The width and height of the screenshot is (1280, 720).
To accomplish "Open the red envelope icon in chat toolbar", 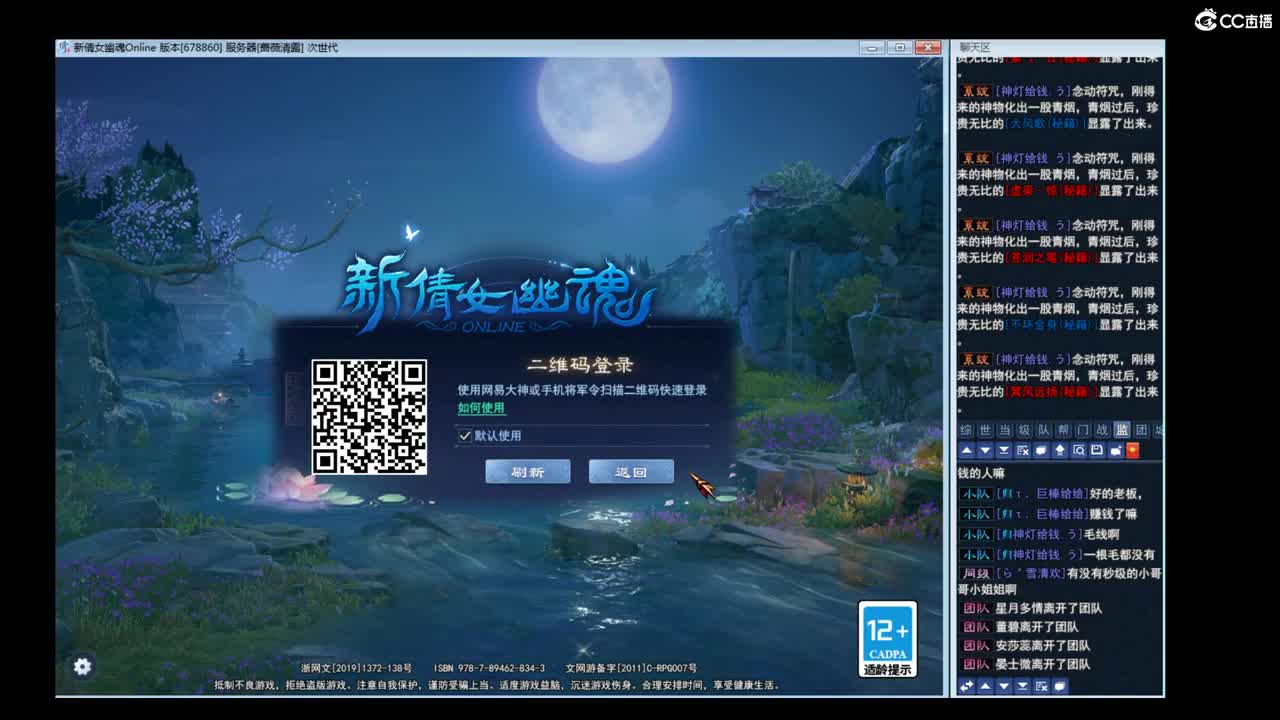I will [1133, 451].
